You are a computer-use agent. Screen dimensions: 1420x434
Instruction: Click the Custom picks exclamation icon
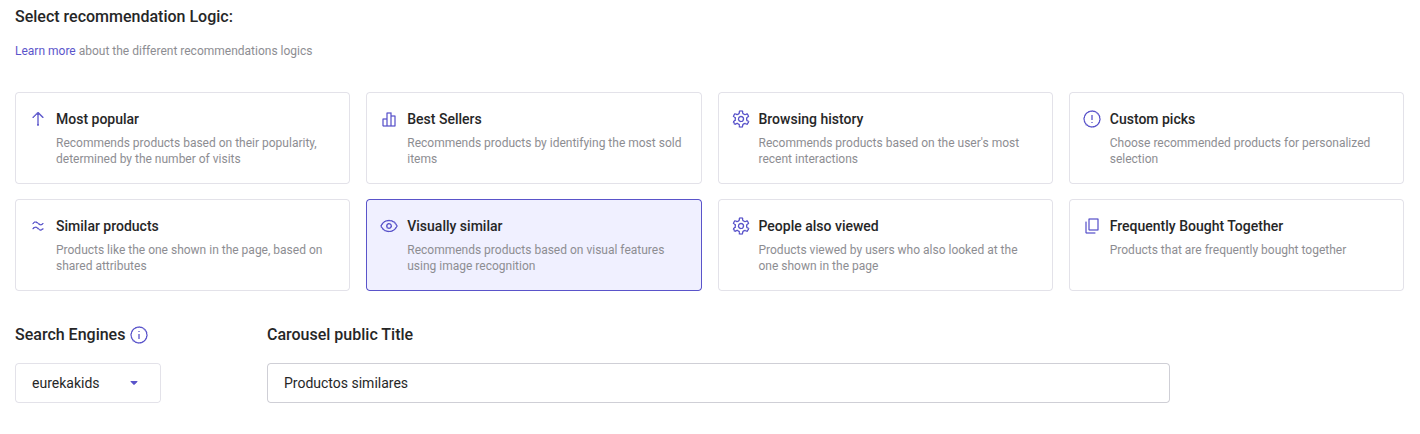pos(1091,119)
